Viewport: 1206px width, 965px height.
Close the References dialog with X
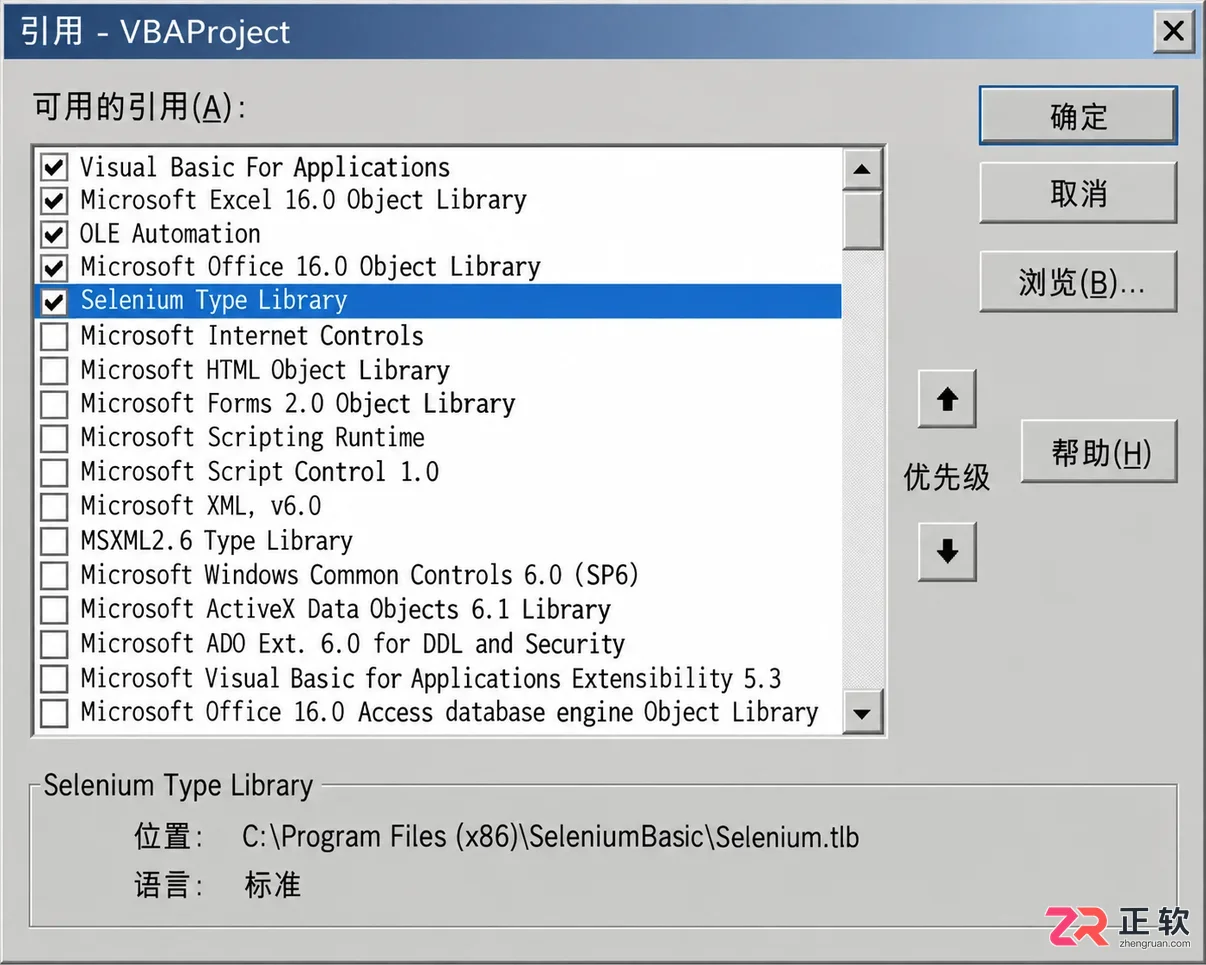(1173, 31)
